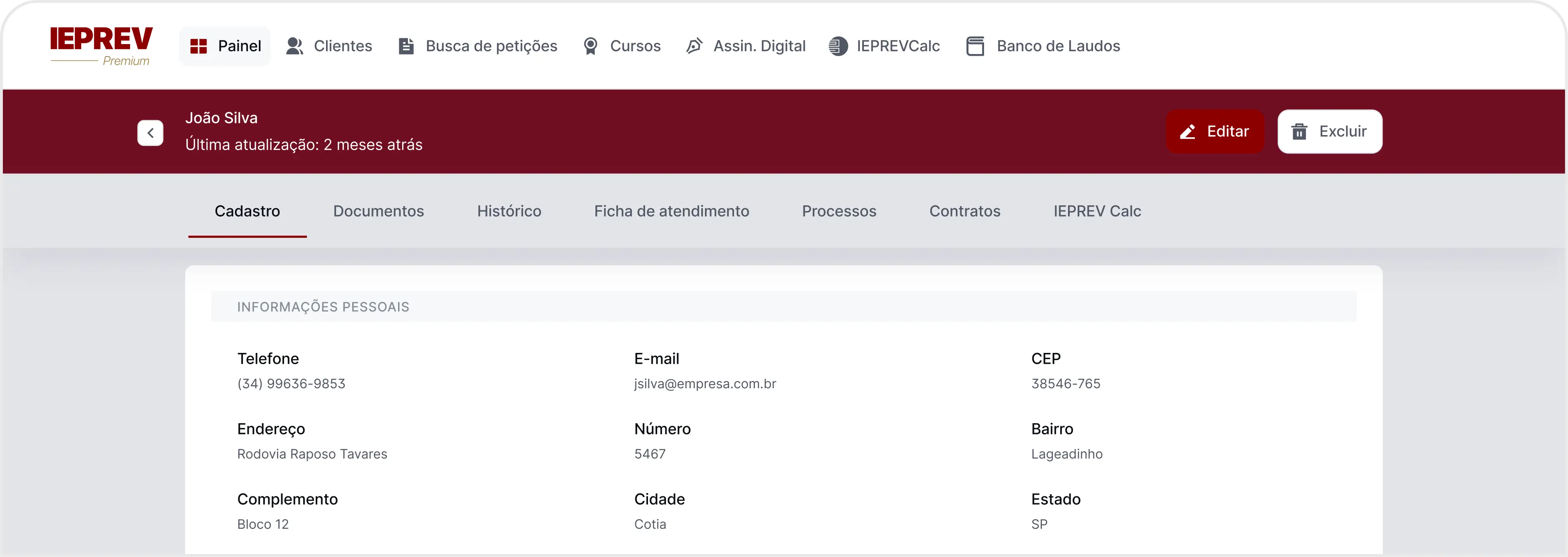Viewport: 1568px width, 557px height.
Task: Click the Número value 5467
Action: tap(650, 453)
